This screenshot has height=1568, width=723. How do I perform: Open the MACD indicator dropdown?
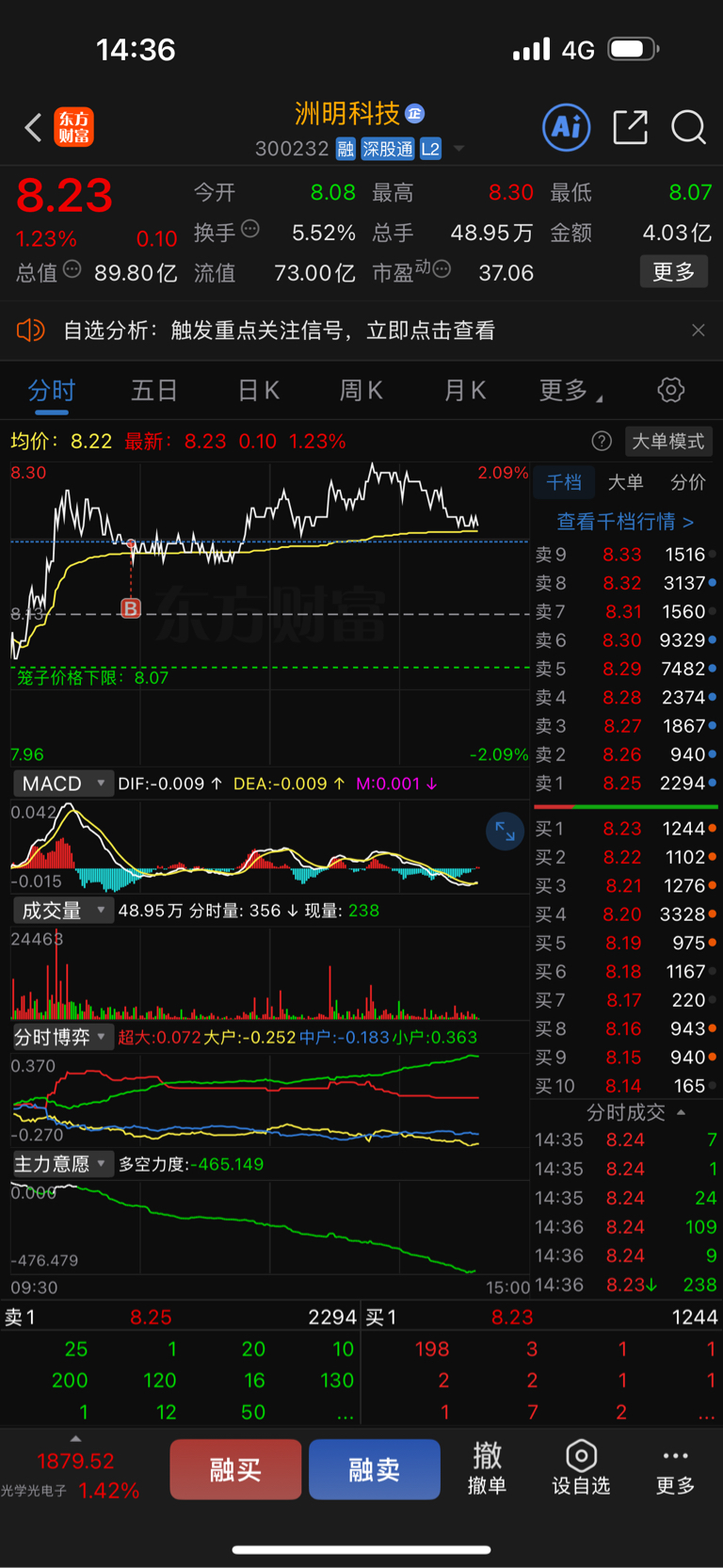(x=63, y=784)
